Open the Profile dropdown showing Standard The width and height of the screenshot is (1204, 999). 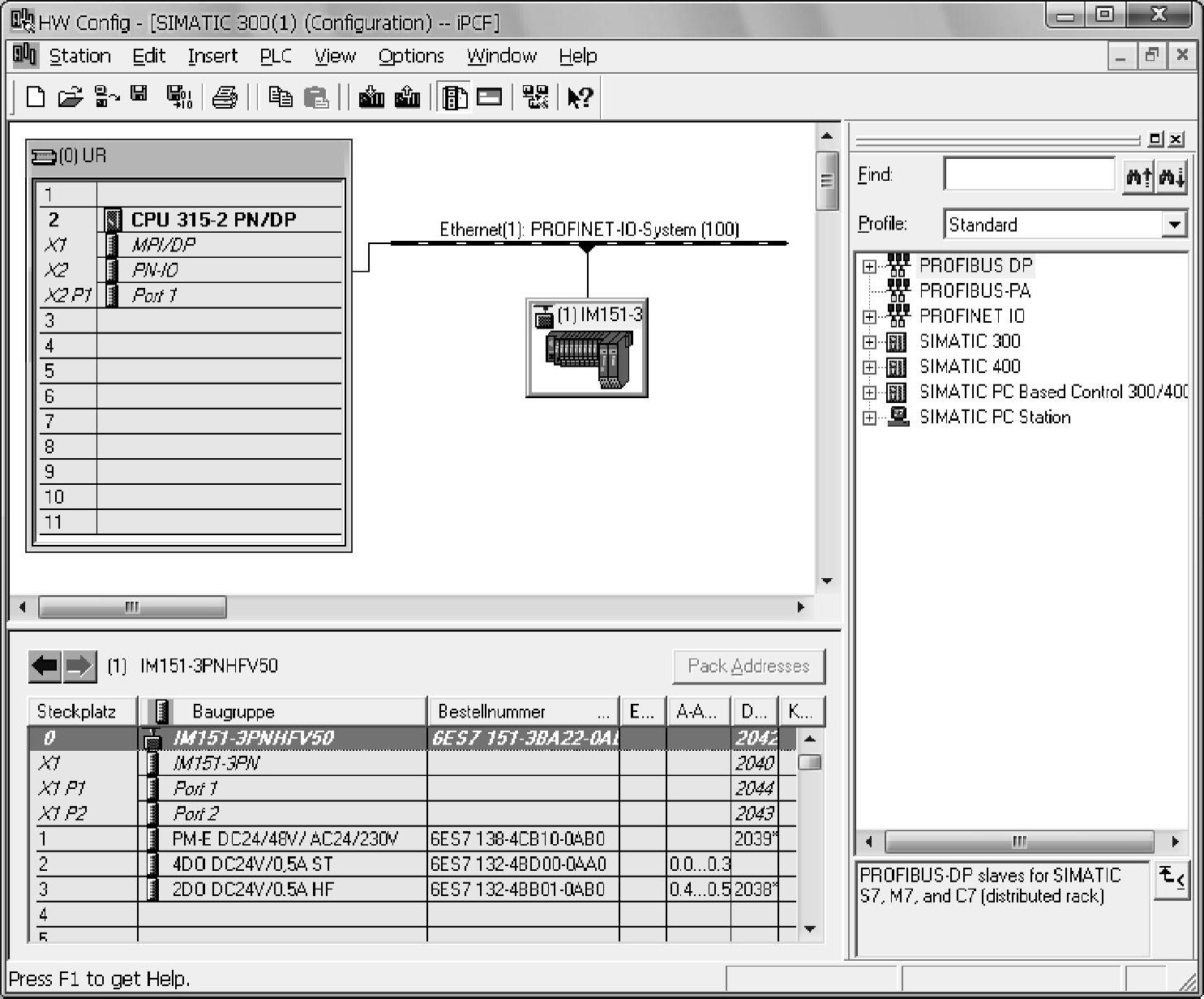coord(1173,225)
